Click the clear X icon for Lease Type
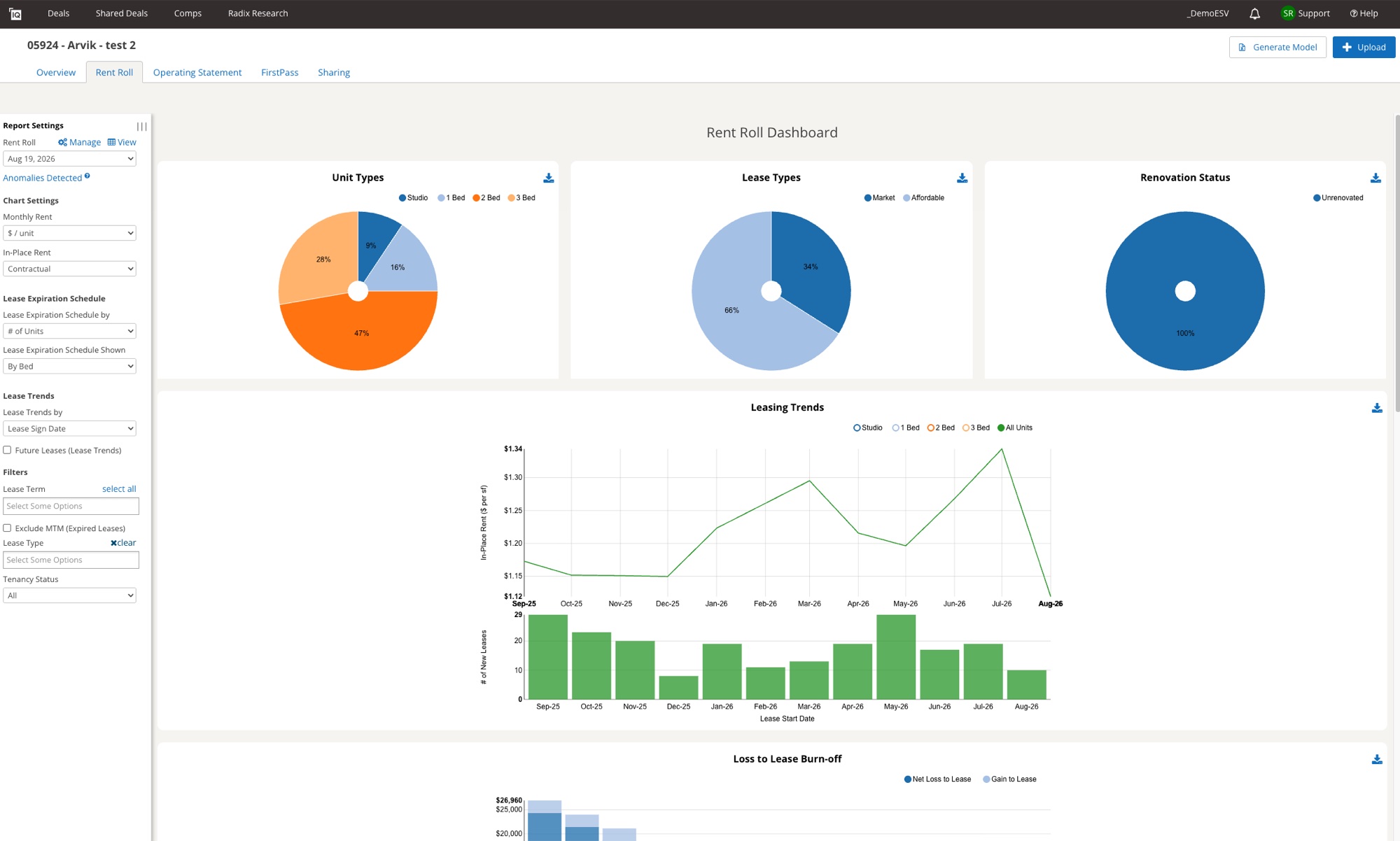The image size is (1400, 841). tap(113, 543)
